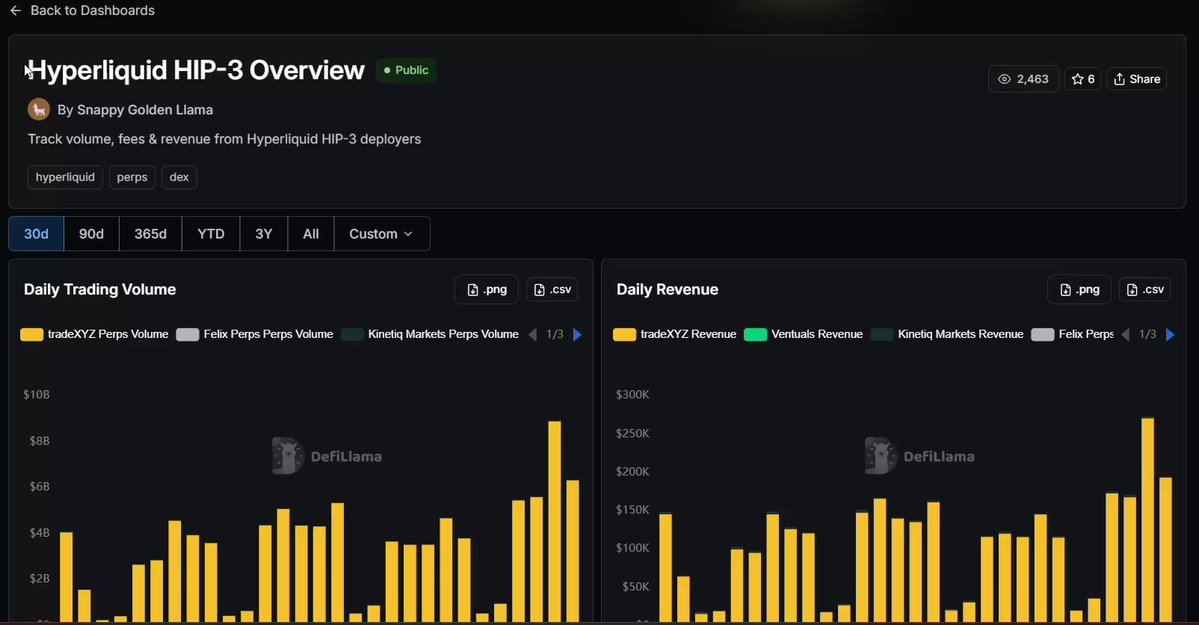
Task: Toggle tradeXYZ Perps Volume legend series
Action: click(94, 334)
